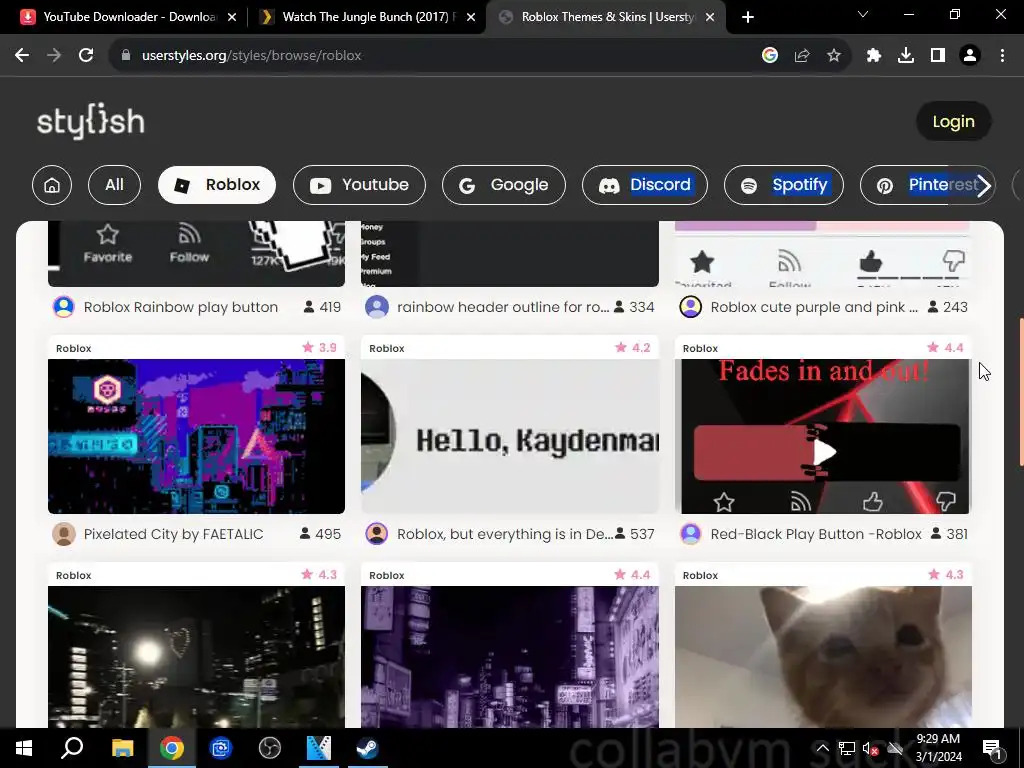Viewport: 1024px width, 768px height.
Task: Click Roblox Rainbow play button author avatar
Action: 64,307
